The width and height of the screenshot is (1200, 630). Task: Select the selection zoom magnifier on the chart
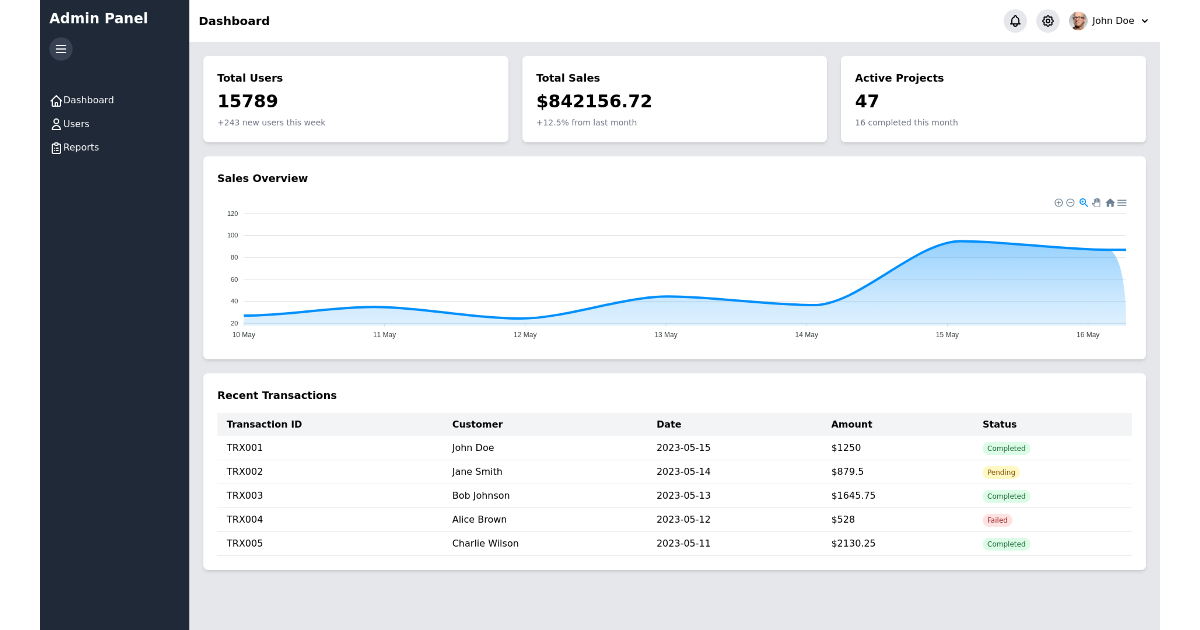(x=1083, y=202)
